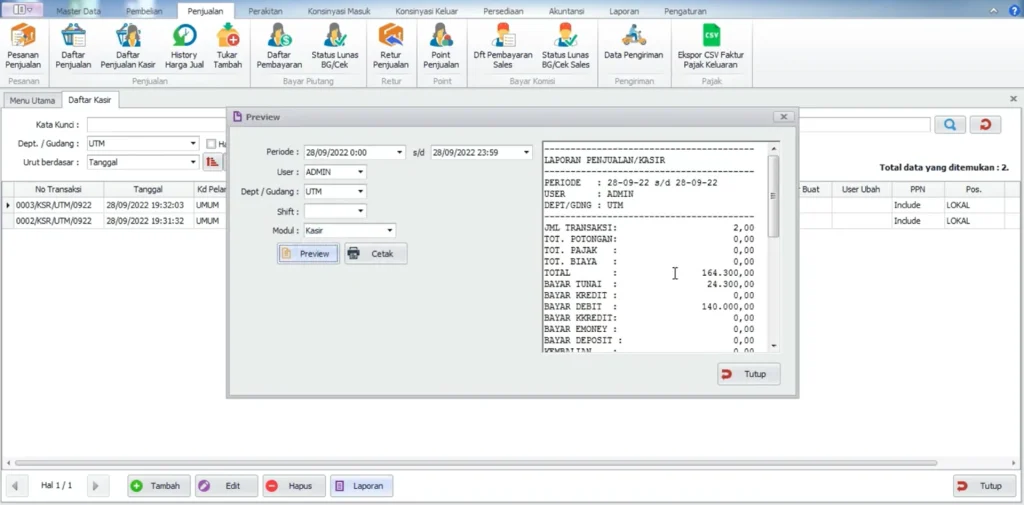Open Pesanan Penjualan from the ribbon
The image size is (1024, 505).
(24, 45)
